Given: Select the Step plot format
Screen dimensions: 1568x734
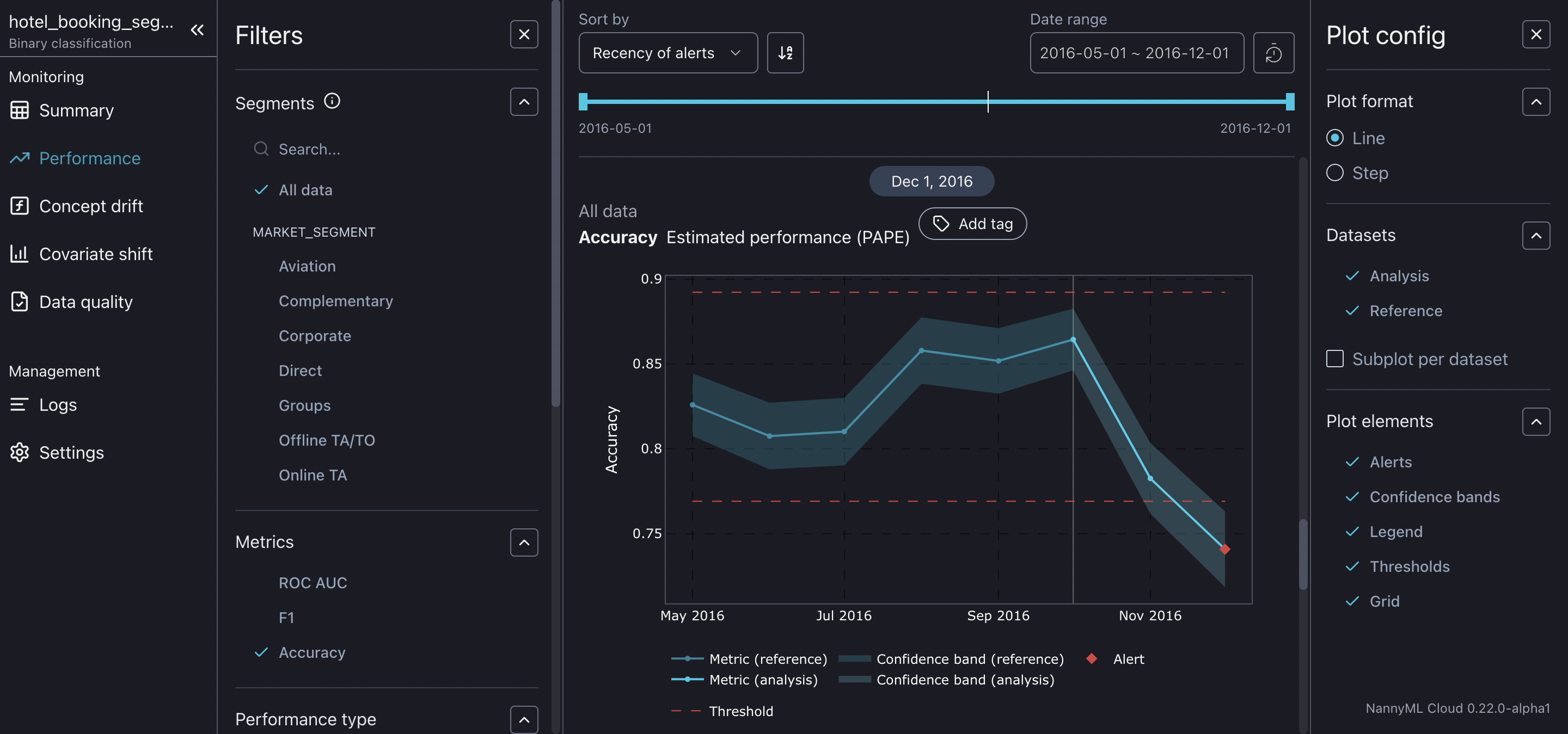Looking at the screenshot, I should click(1335, 172).
